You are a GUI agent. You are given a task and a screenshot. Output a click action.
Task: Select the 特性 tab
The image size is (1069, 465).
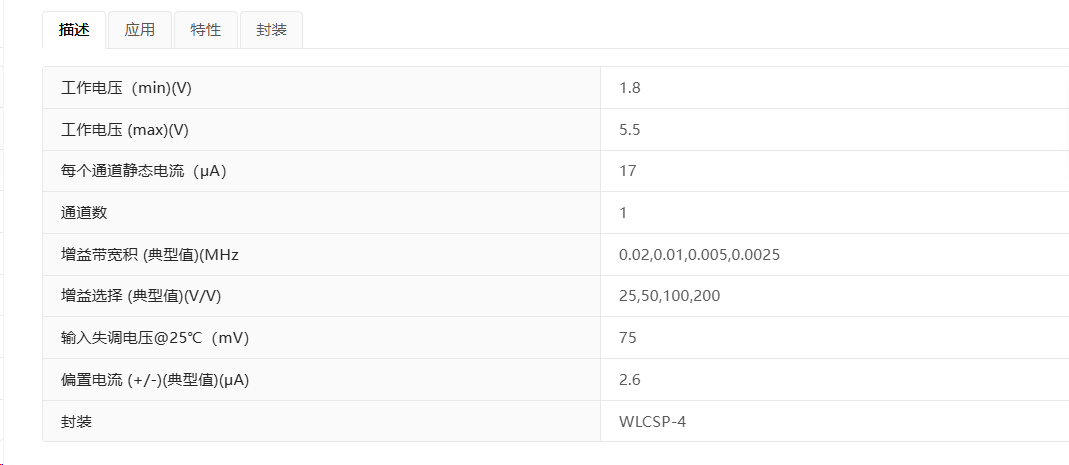206,30
